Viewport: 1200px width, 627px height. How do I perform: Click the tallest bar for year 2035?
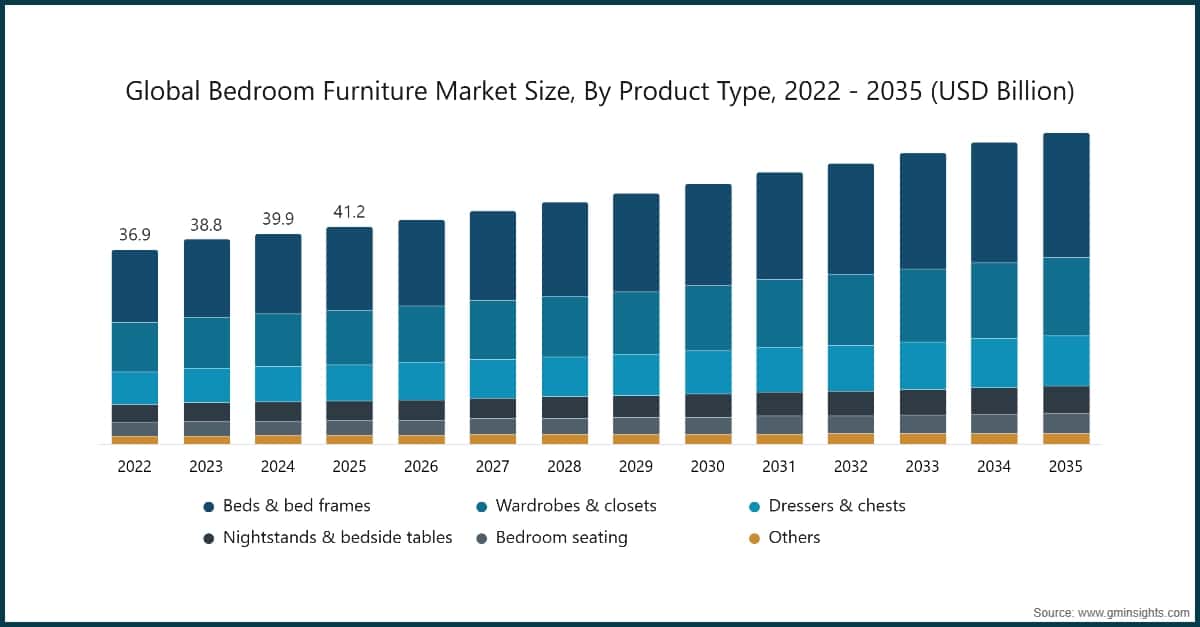coord(1065,290)
